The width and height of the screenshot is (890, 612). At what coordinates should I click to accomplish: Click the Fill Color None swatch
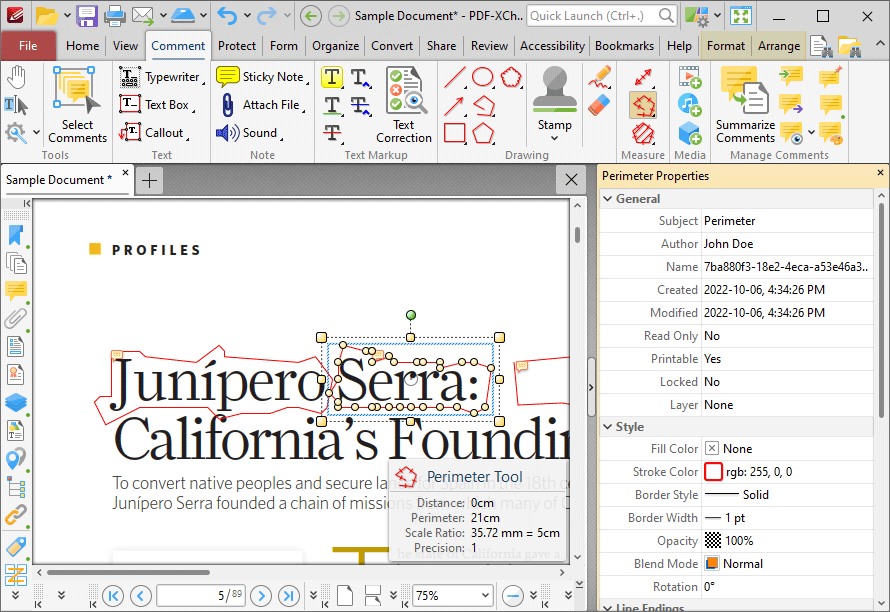[x=712, y=448]
